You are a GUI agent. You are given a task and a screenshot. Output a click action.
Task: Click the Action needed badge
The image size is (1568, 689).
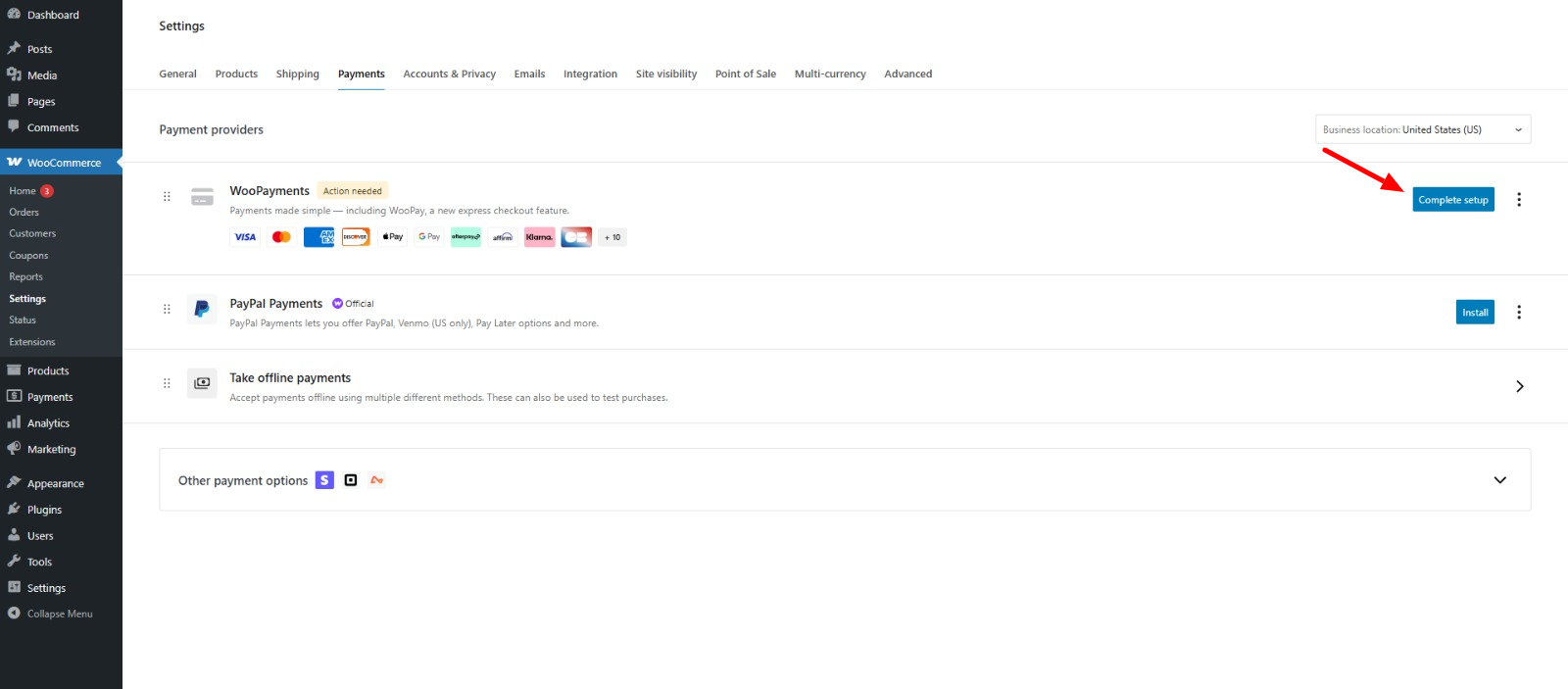coord(353,191)
